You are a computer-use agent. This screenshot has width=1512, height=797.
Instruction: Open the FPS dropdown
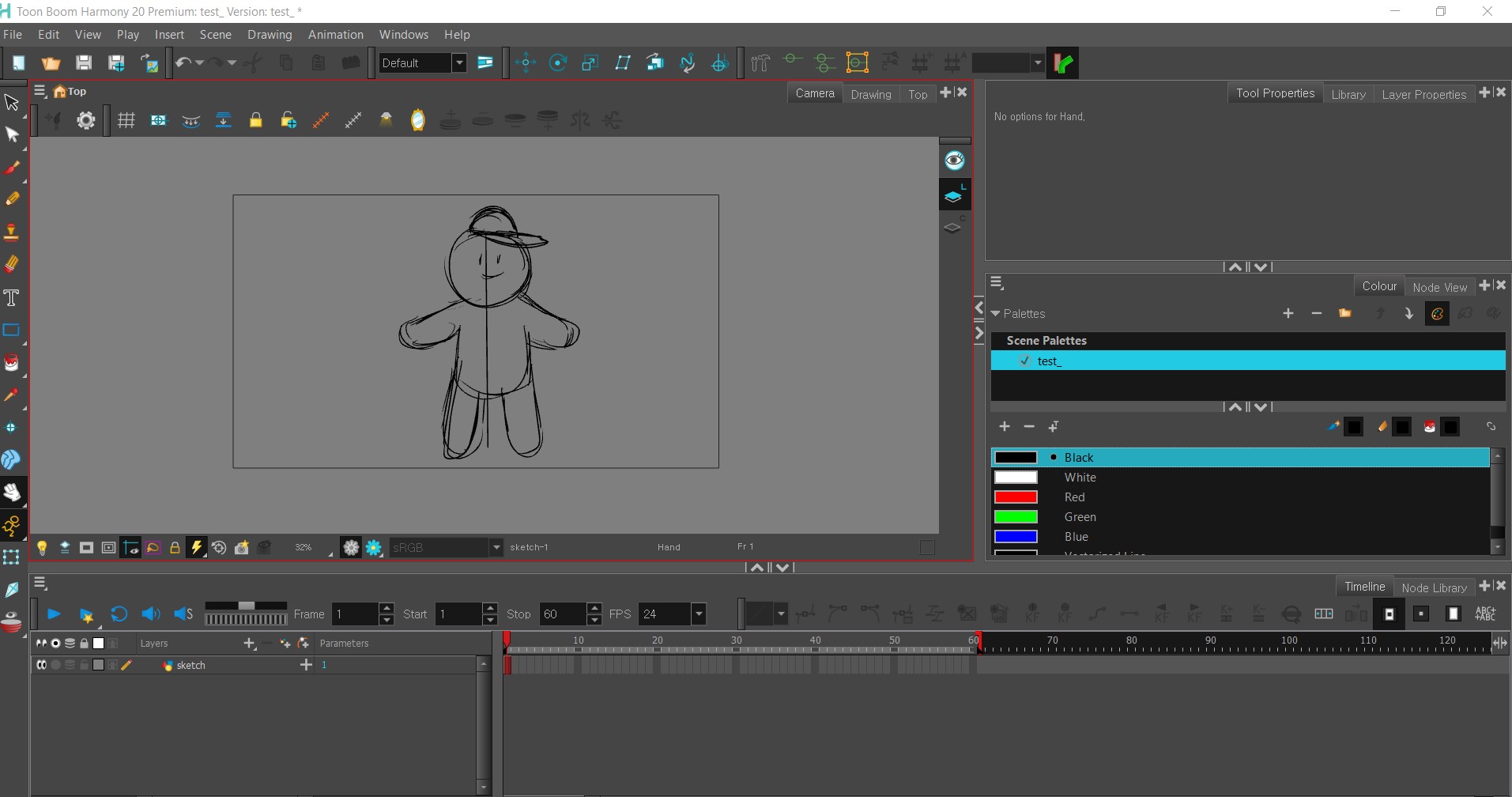coord(699,614)
